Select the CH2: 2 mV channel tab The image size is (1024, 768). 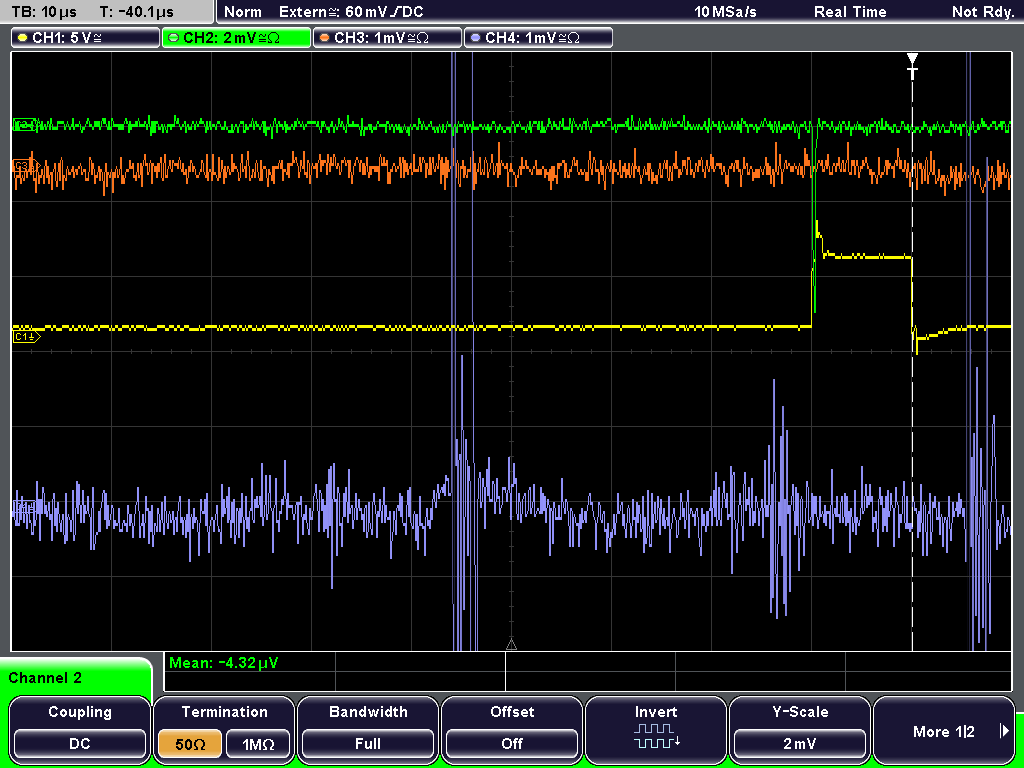236,37
